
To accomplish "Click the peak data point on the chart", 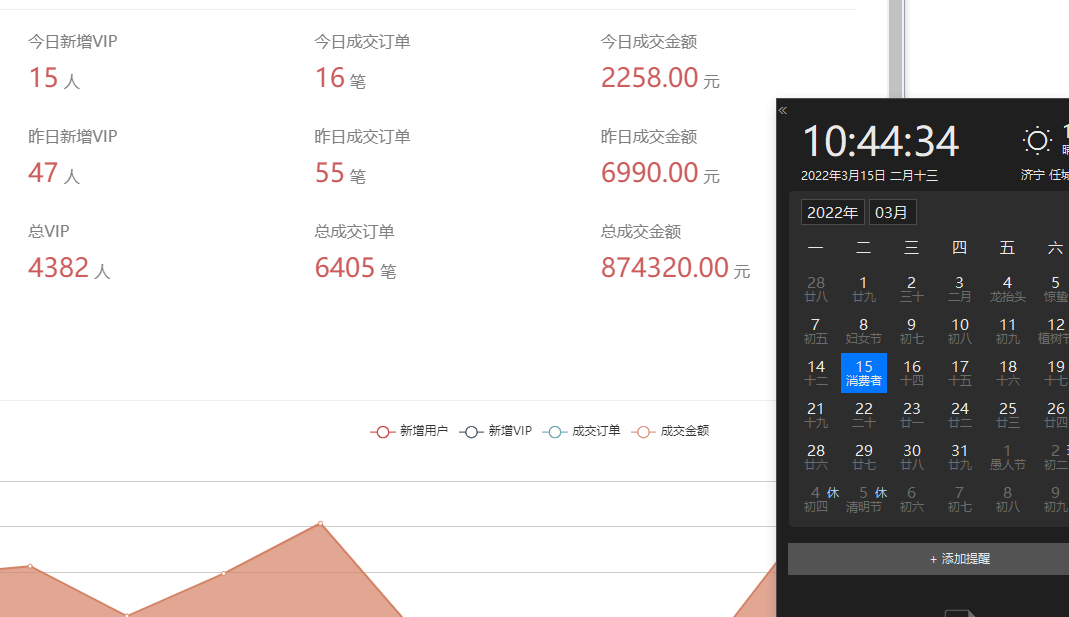I will (320, 523).
